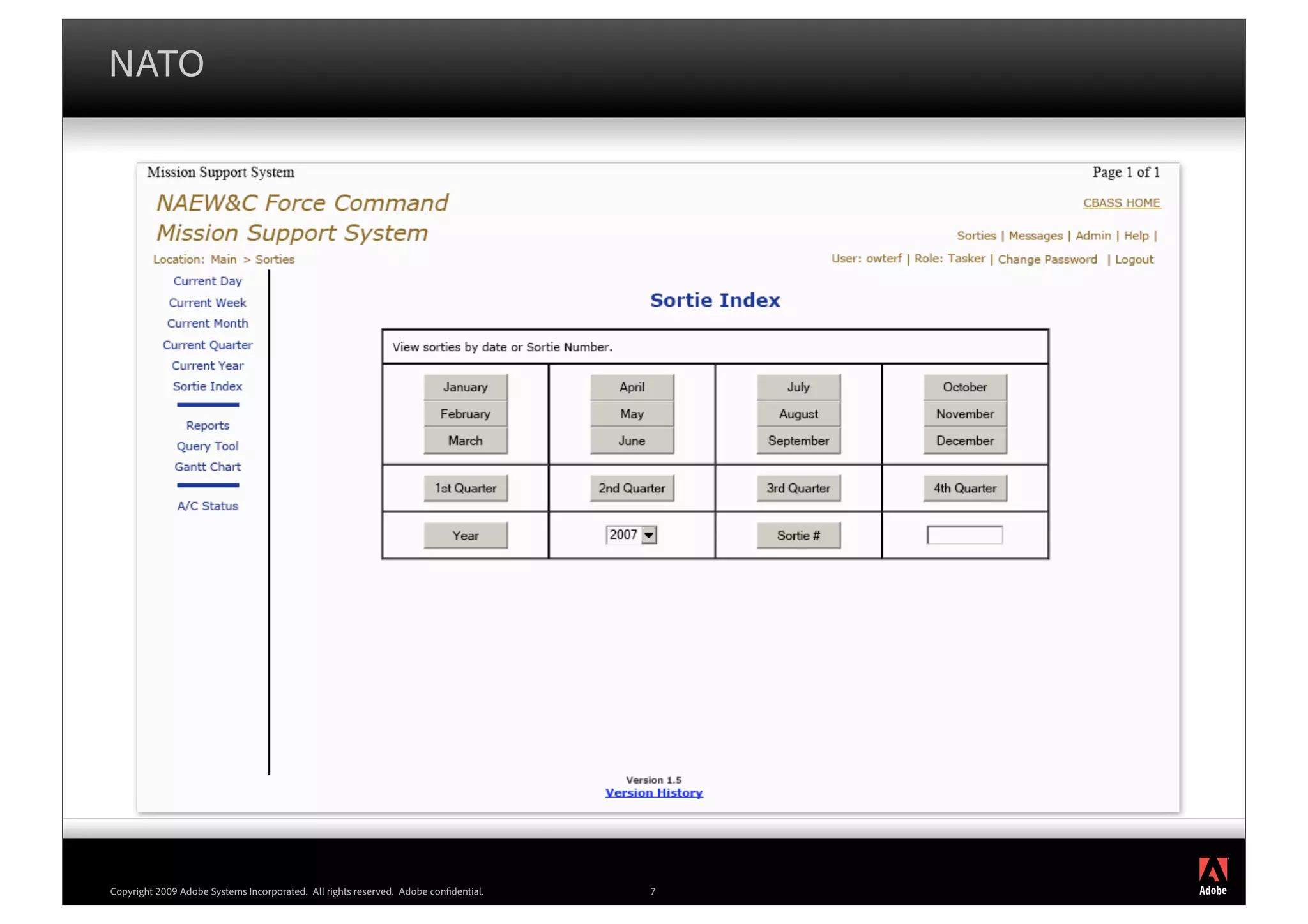Click the Year button
Viewport: 1308px width, 924px height.
pyautogui.click(x=465, y=535)
